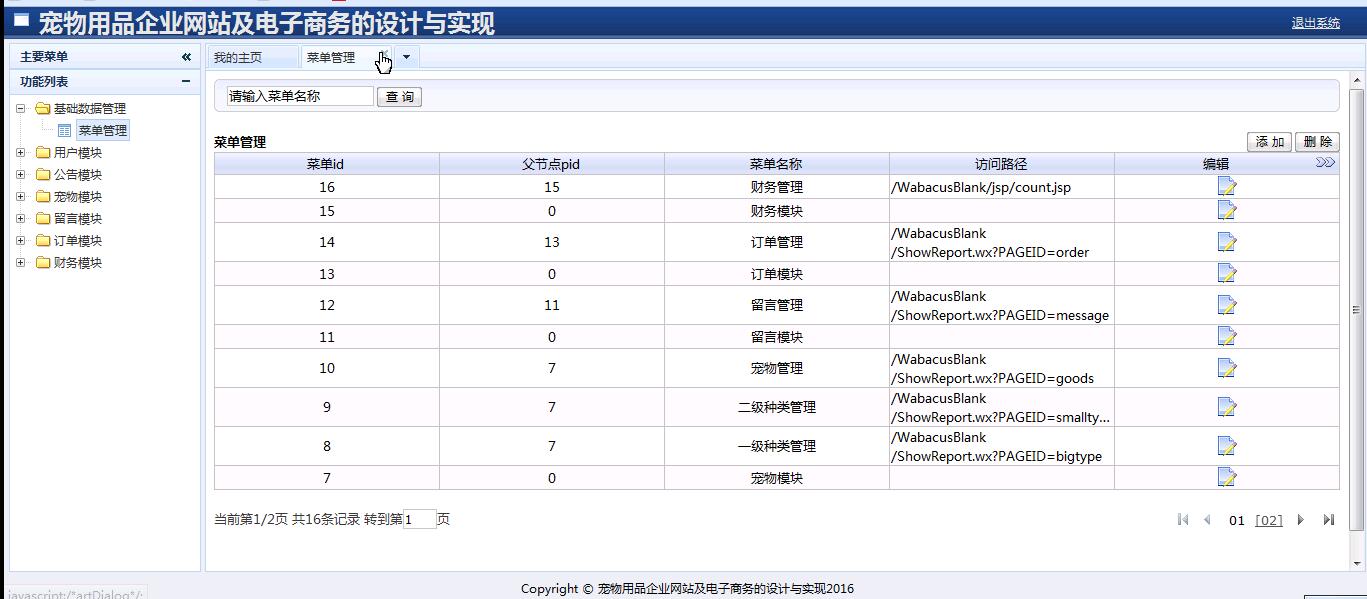Edit the 订单管理 row (id 14)
Screen dimensions: 1367x599
(1227, 242)
